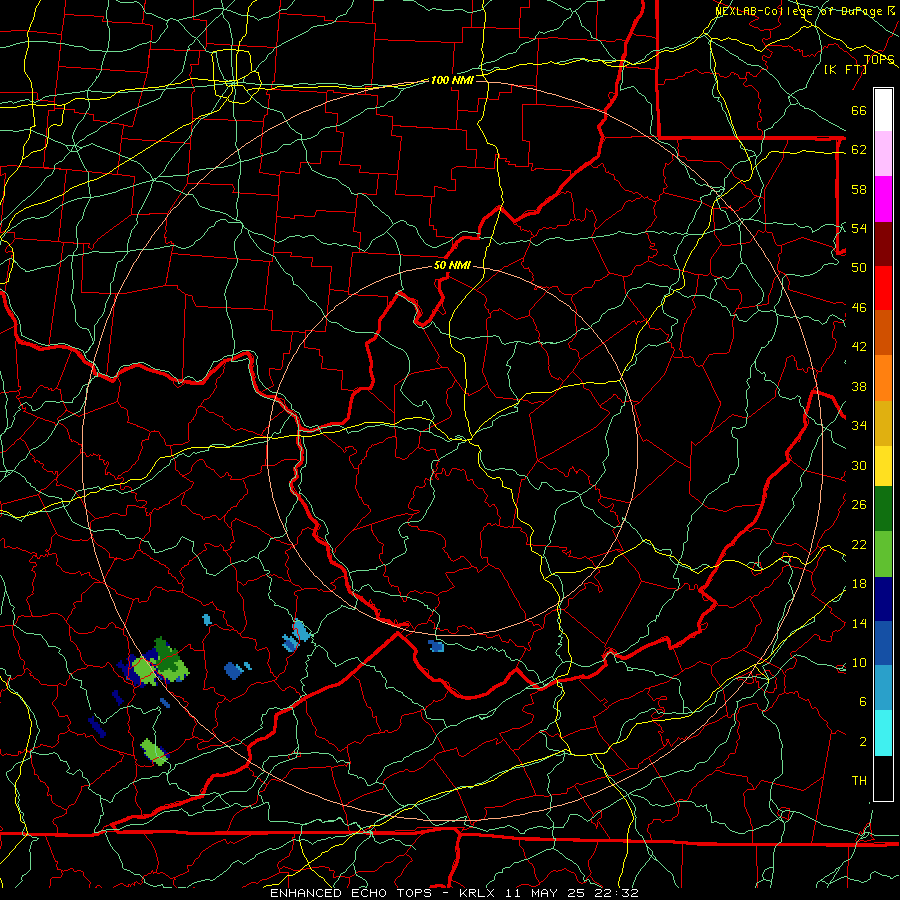This screenshot has width=900, height=900.
Task: Click the '50' value on the legend scale
Action: (859, 268)
